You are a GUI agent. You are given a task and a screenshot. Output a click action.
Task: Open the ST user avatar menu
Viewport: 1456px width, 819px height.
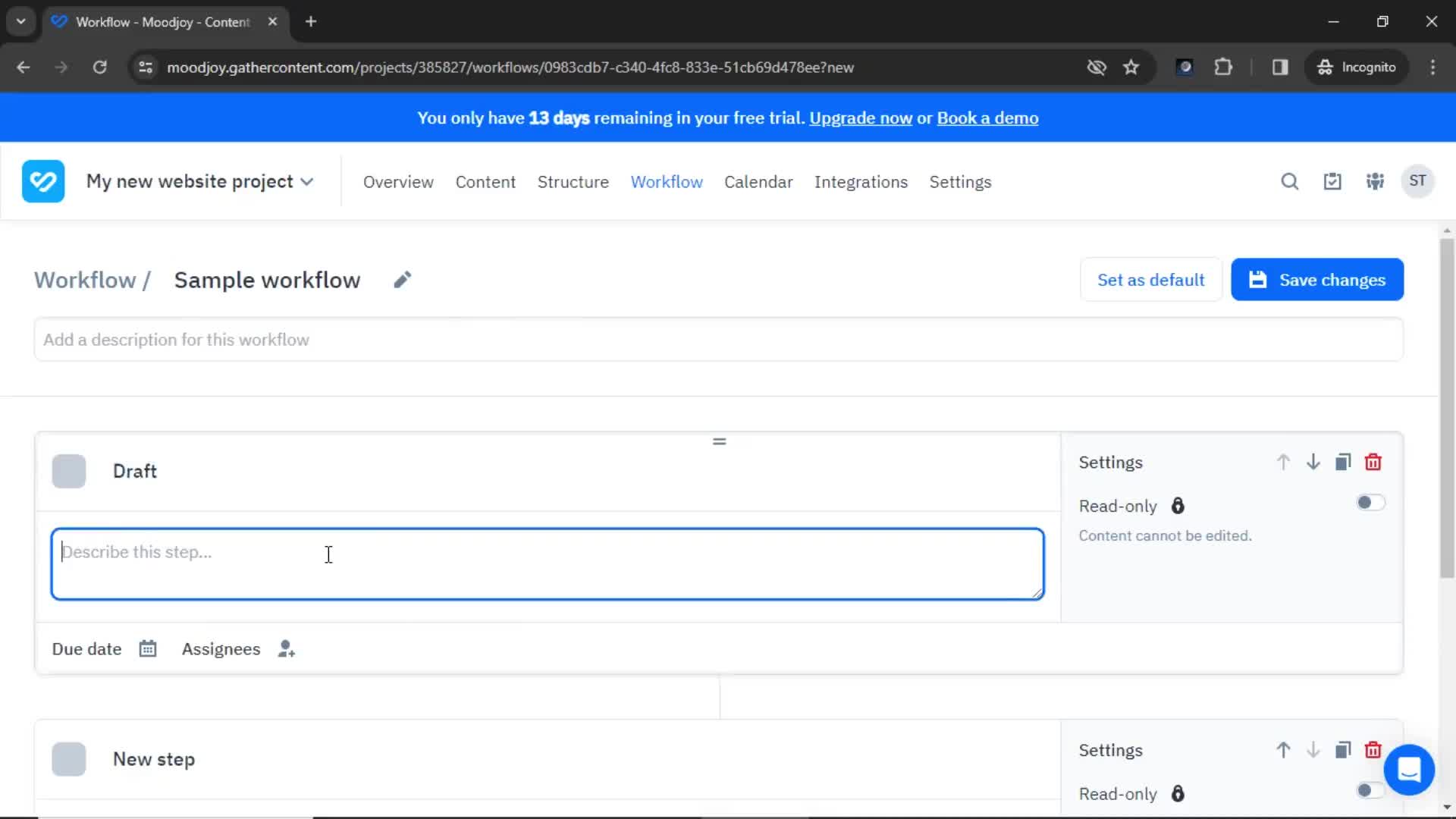coord(1417,181)
